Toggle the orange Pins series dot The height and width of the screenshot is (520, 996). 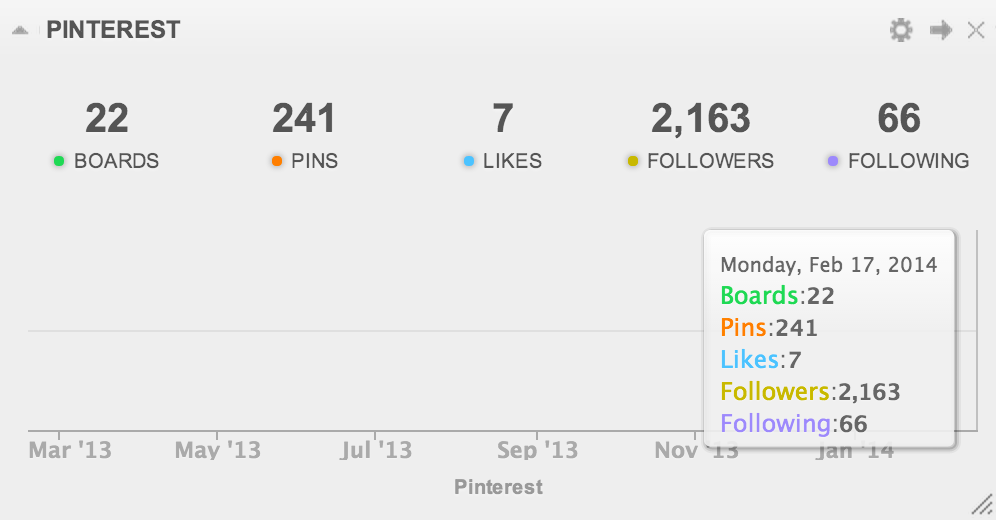pos(277,161)
